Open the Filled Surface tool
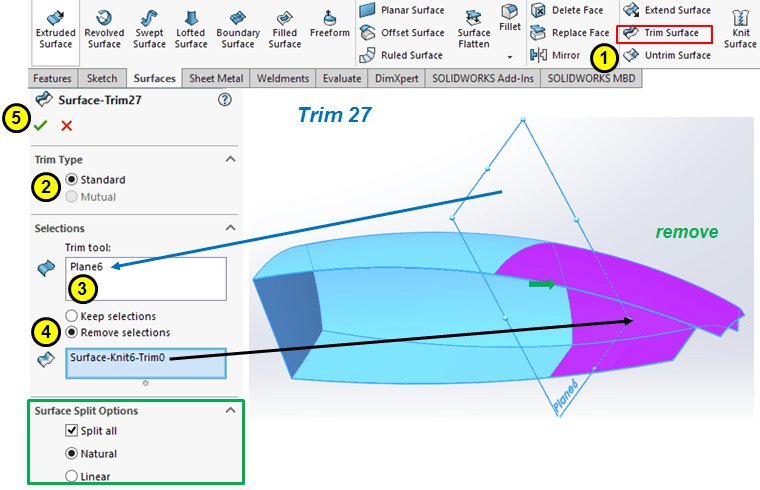The image size is (760, 490). [x=284, y=29]
